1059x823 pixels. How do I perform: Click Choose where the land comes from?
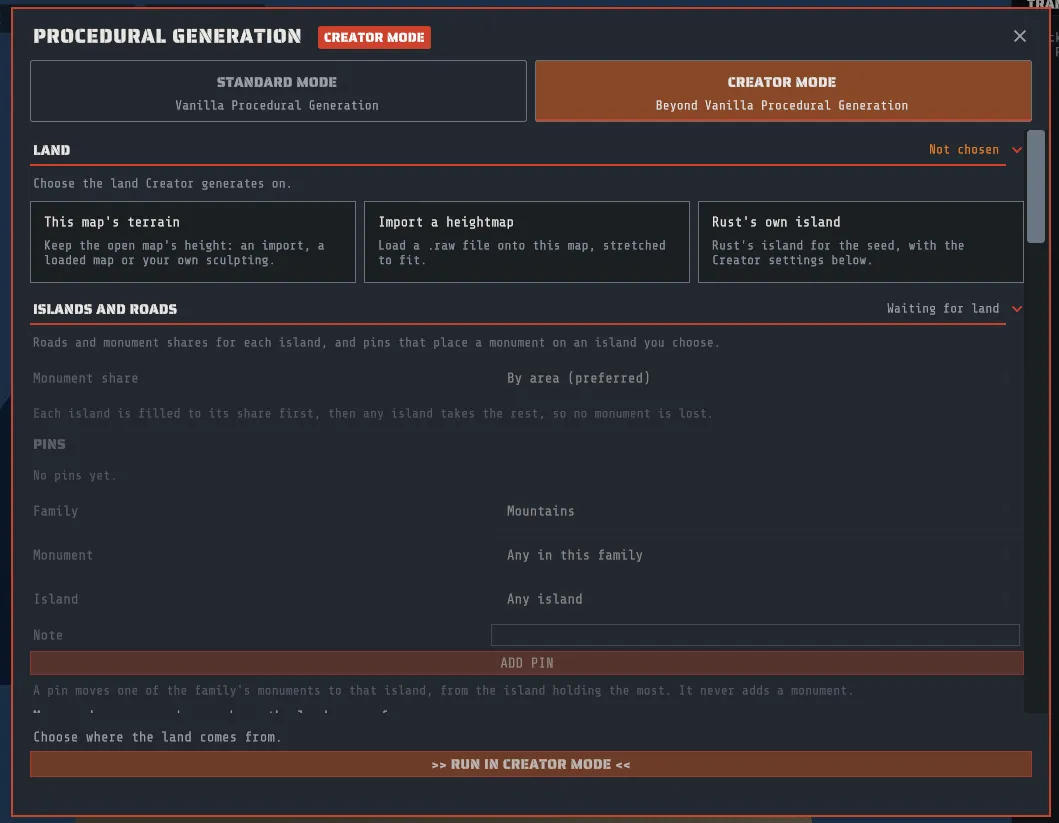tap(157, 737)
